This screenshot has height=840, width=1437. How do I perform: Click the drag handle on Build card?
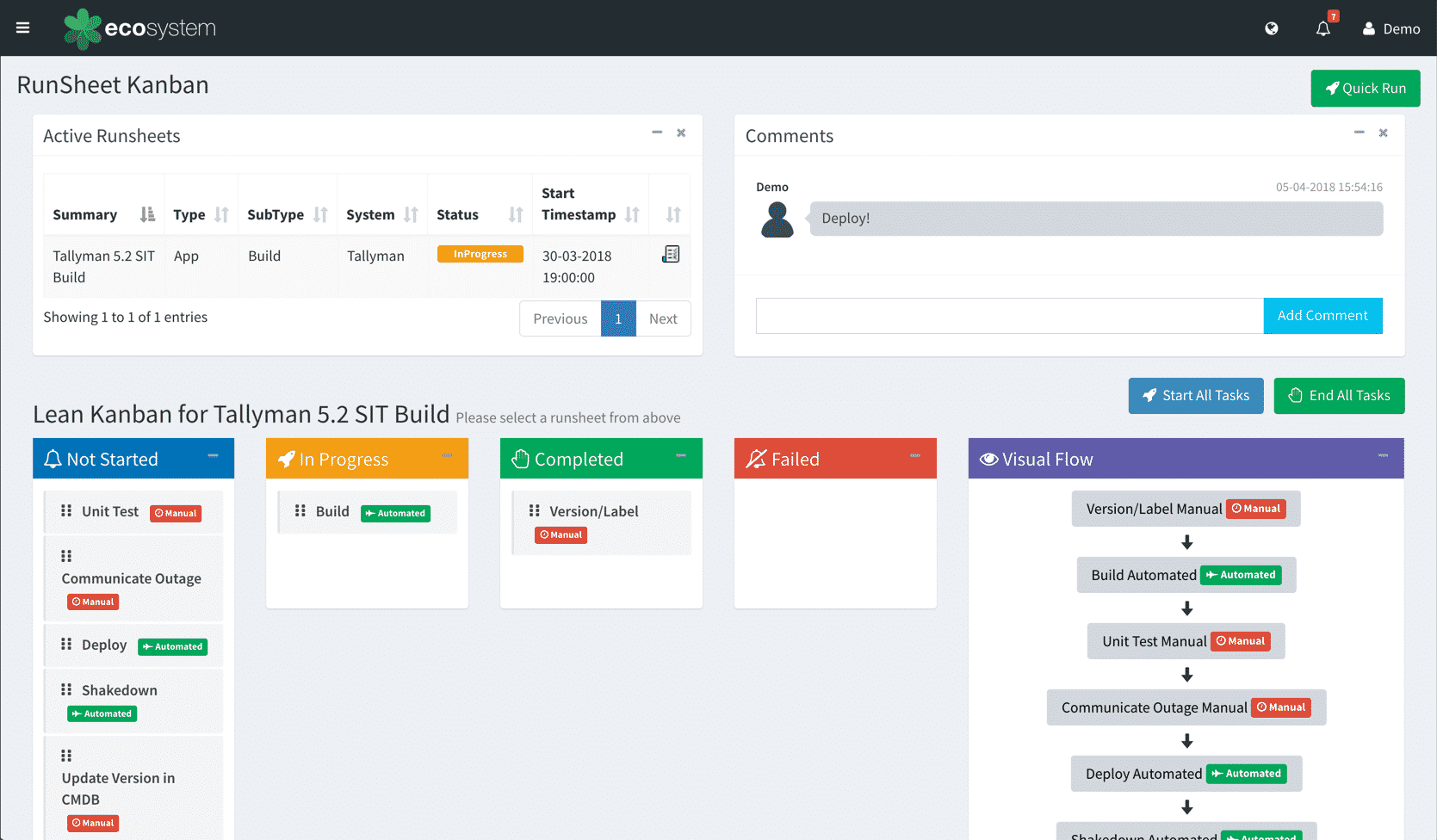point(300,511)
